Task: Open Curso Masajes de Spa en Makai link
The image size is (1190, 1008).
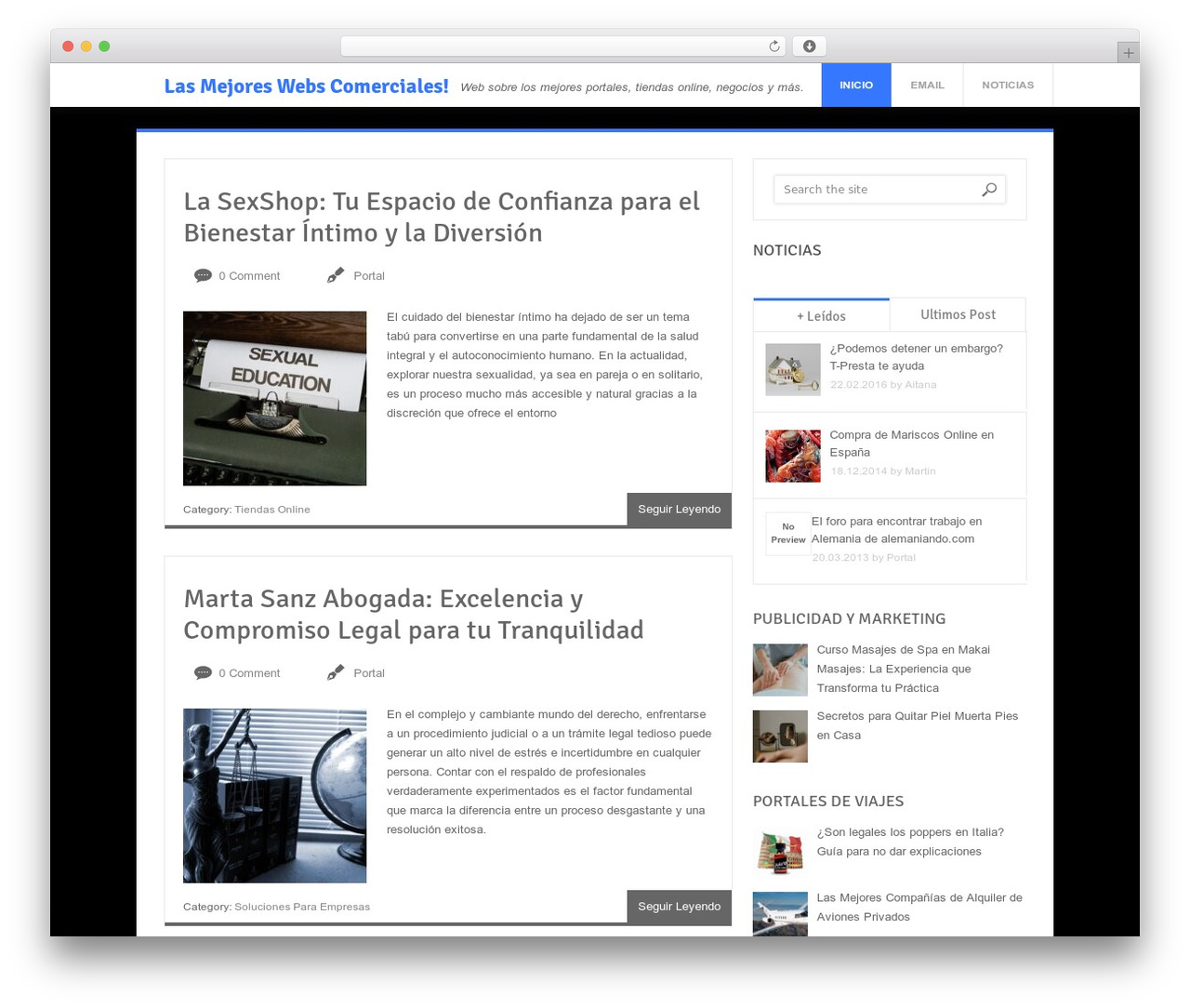Action: [x=904, y=669]
